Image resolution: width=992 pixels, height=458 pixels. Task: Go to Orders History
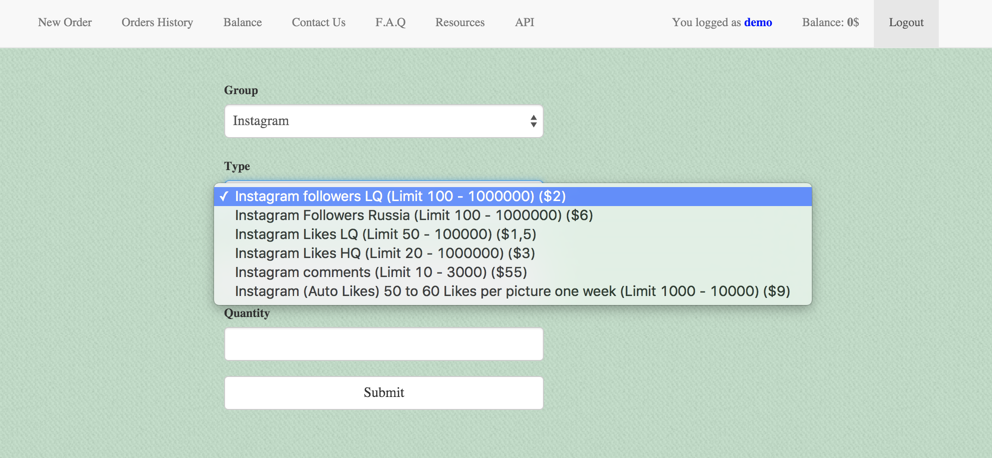coord(157,23)
